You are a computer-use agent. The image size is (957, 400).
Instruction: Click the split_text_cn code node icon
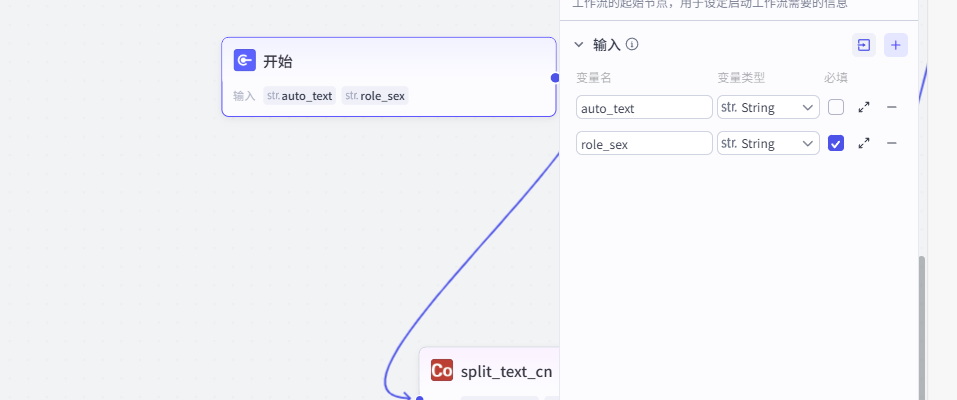tap(441, 371)
